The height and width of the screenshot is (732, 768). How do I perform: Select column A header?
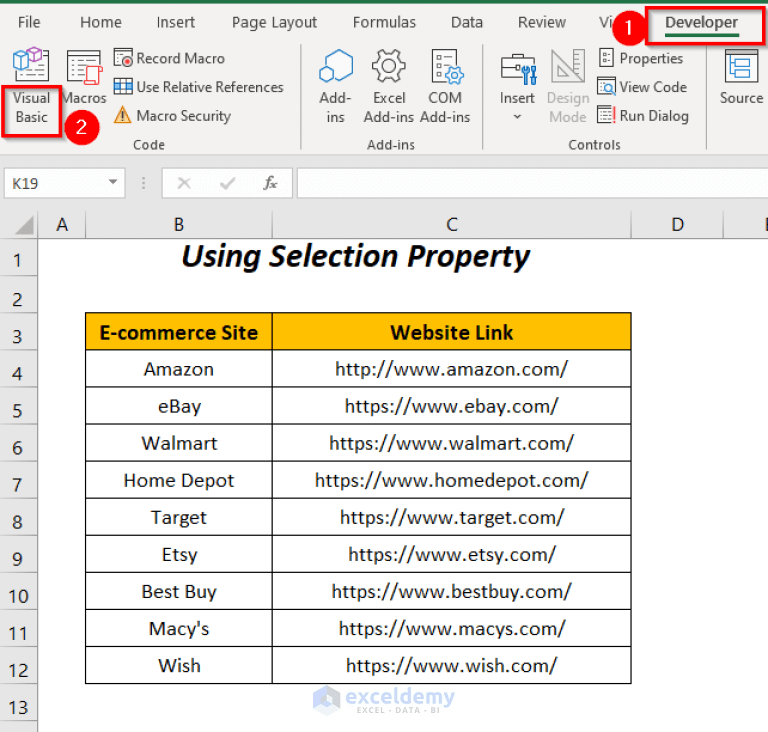pyautogui.click(x=62, y=225)
